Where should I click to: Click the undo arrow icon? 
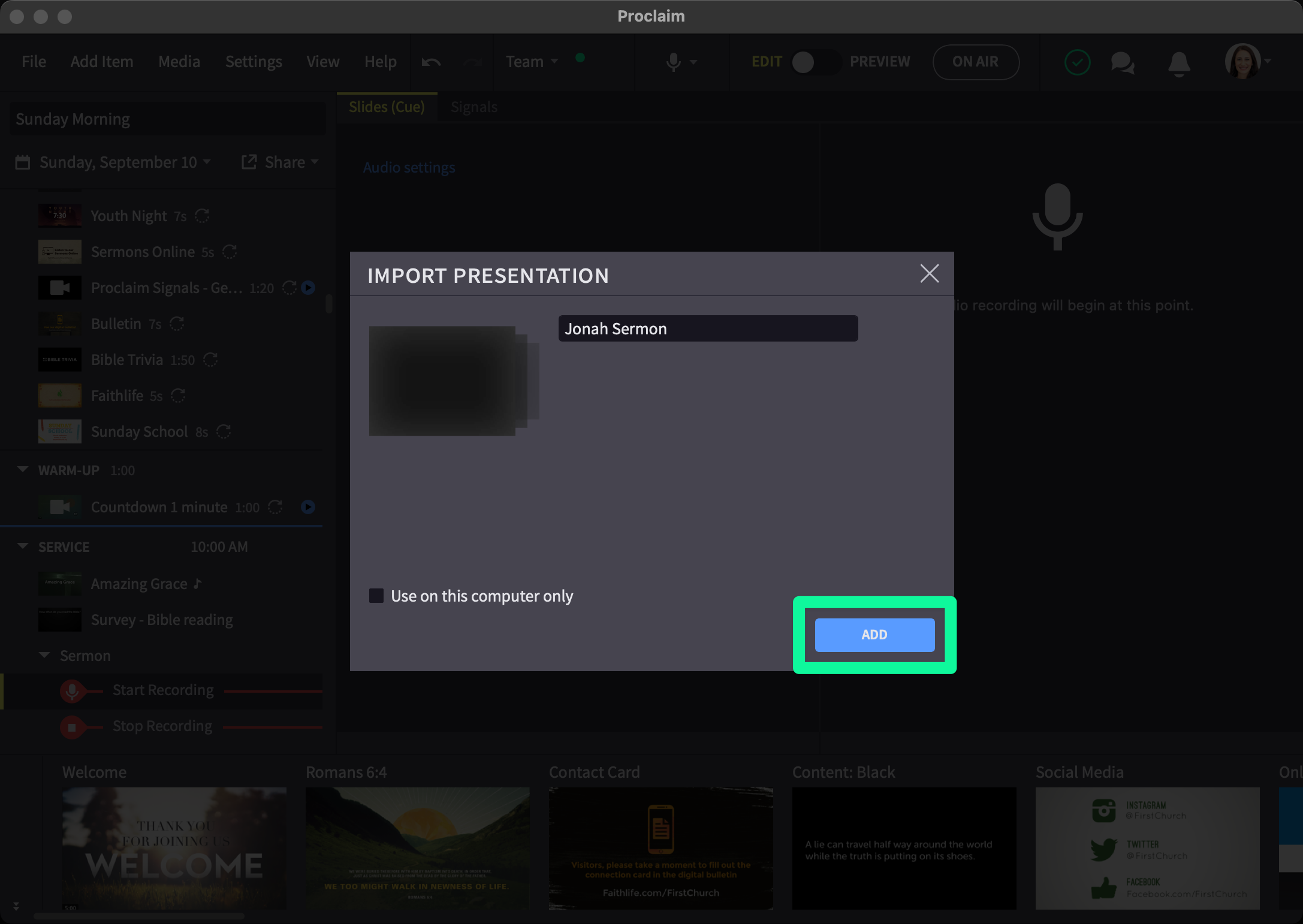[431, 62]
